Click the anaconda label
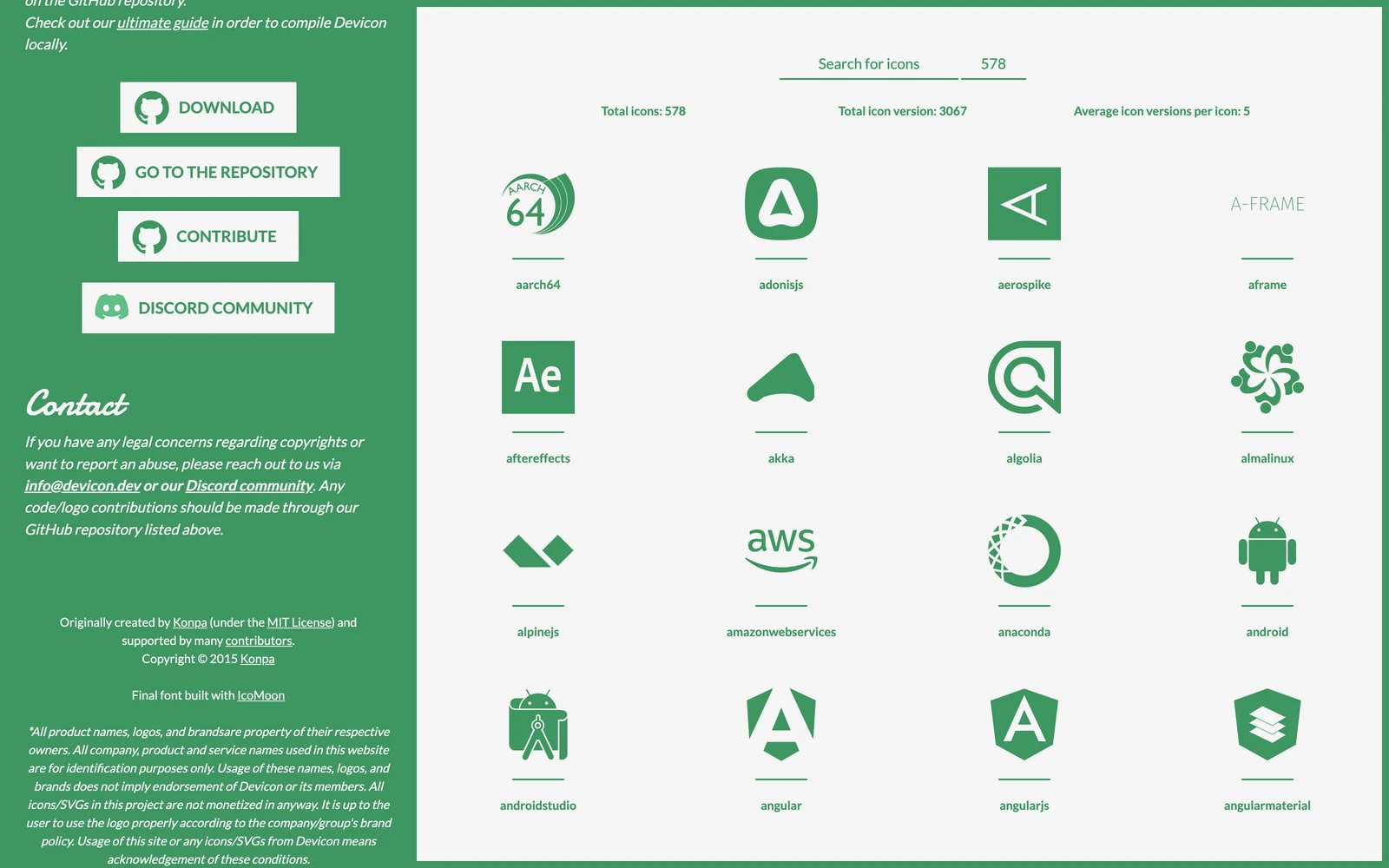The height and width of the screenshot is (868, 1389). (x=1024, y=632)
